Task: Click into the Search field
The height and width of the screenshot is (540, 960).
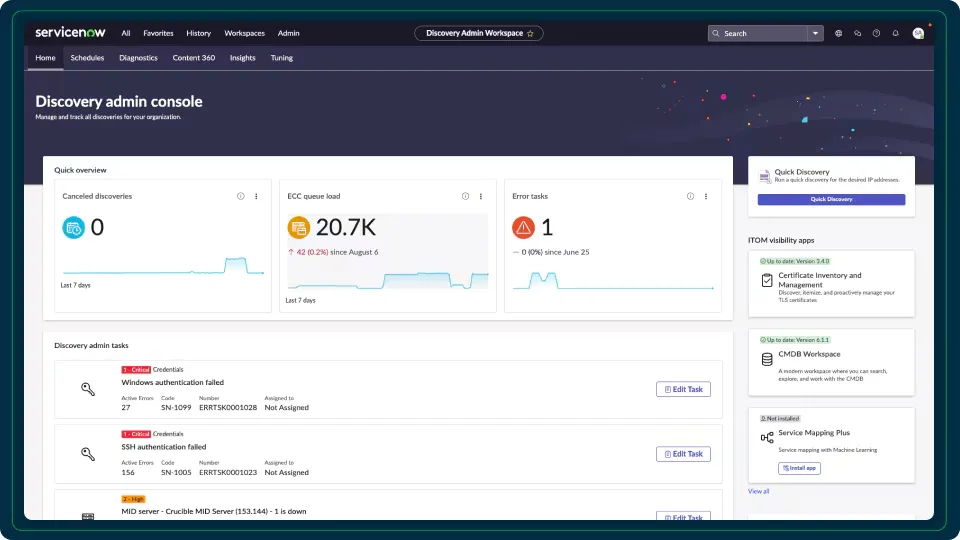Action: (760, 33)
